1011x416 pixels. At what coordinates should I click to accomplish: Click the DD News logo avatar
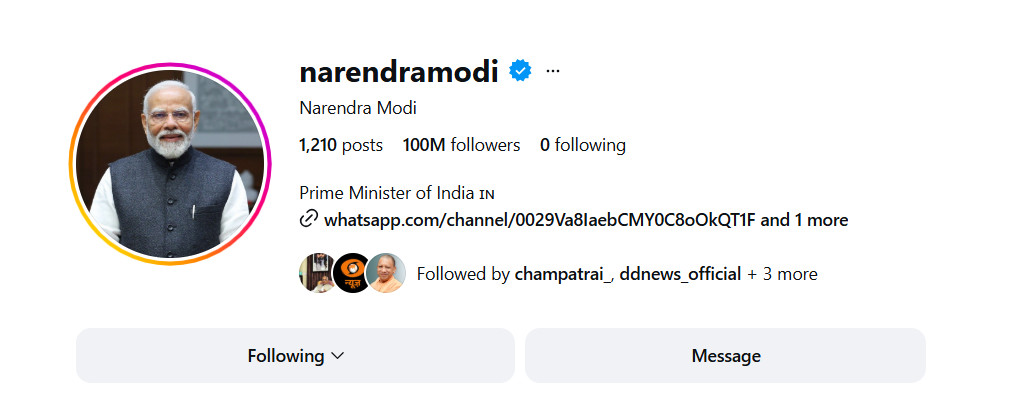[351, 272]
